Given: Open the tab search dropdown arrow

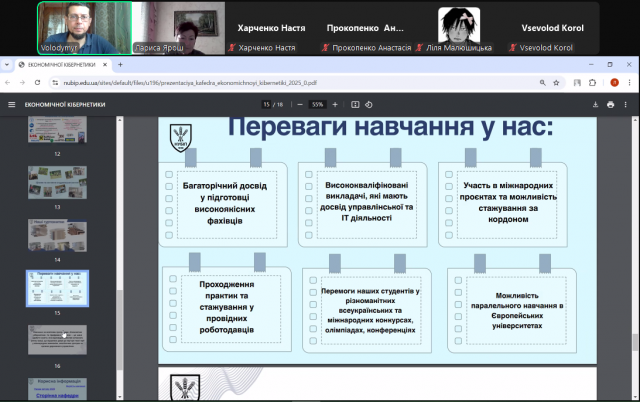Looking at the screenshot, I should point(8,65).
